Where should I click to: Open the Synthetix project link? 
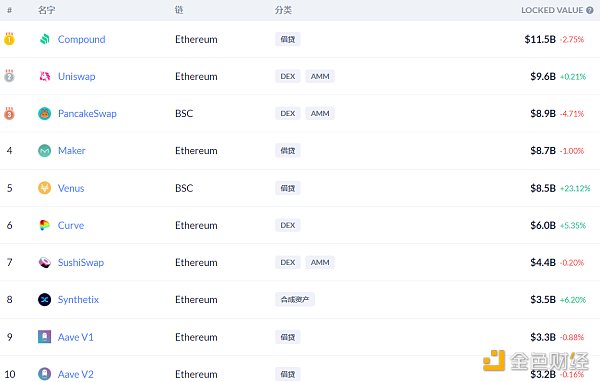(78, 299)
